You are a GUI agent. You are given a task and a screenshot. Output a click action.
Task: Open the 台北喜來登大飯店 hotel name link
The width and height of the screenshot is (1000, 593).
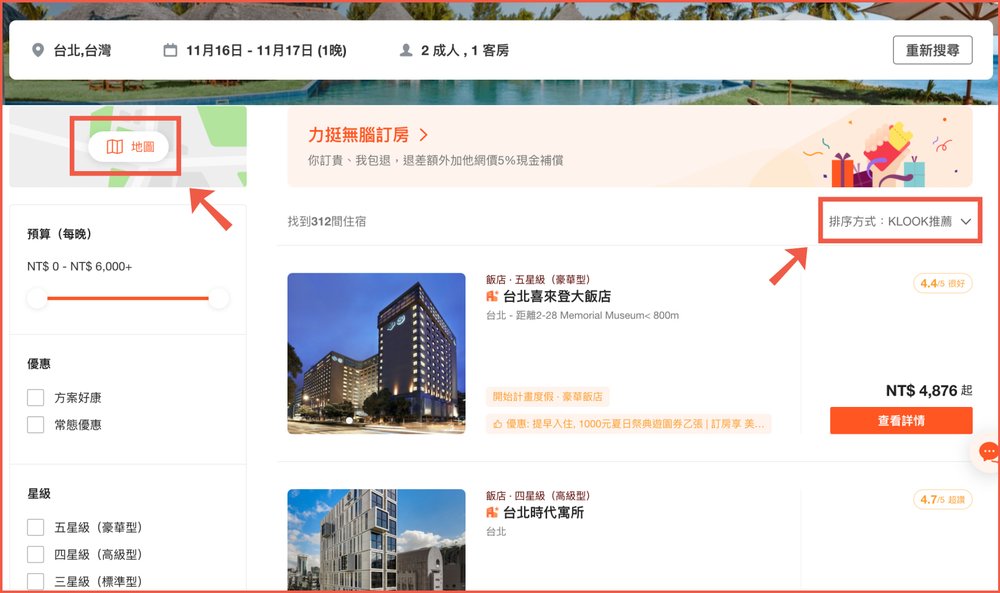point(556,296)
